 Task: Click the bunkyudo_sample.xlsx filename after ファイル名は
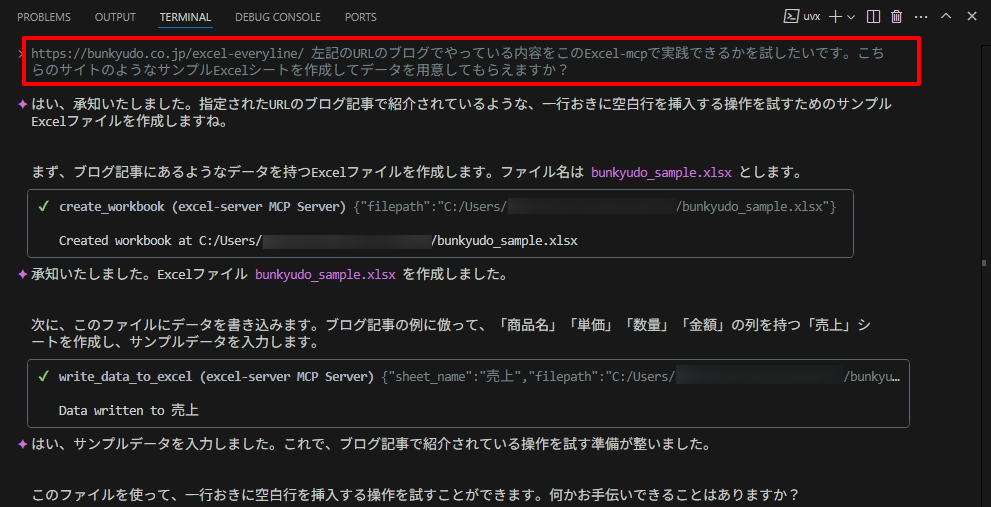pyautogui.click(x=662, y=173)
